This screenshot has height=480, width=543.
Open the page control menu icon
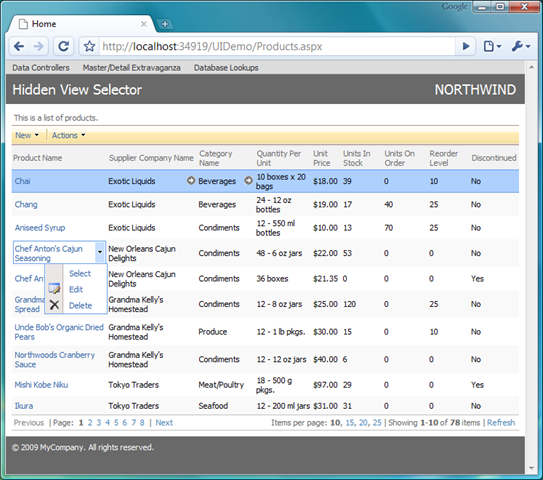(492, 46)
